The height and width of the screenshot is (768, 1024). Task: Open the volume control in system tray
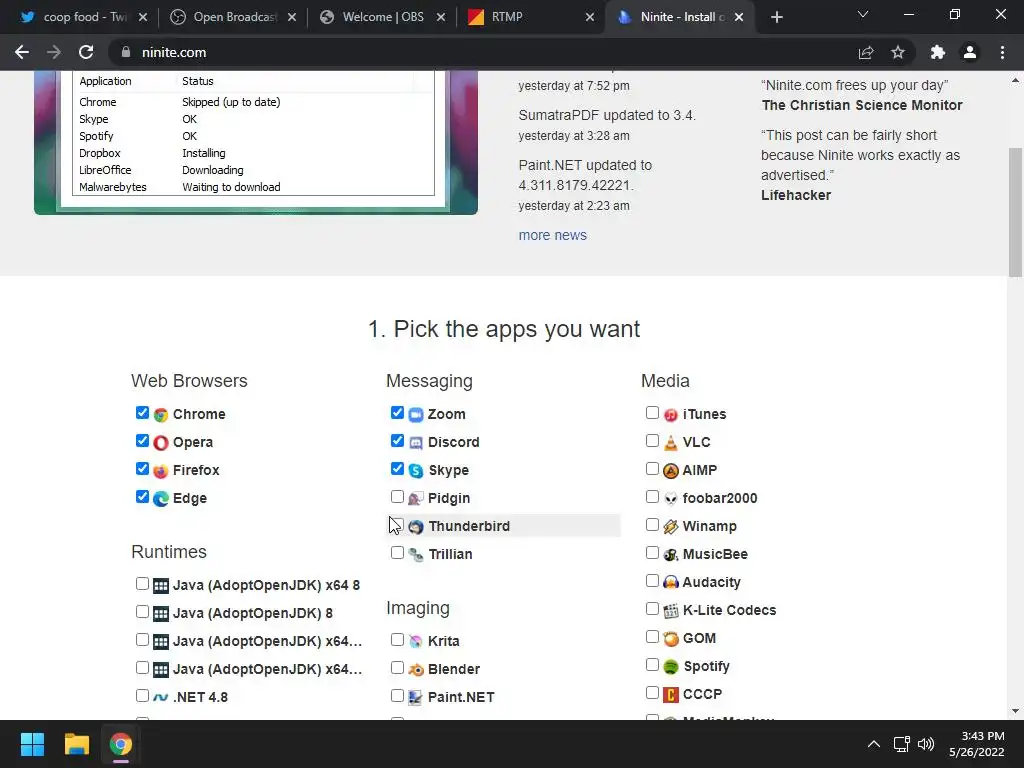(925, 744)
